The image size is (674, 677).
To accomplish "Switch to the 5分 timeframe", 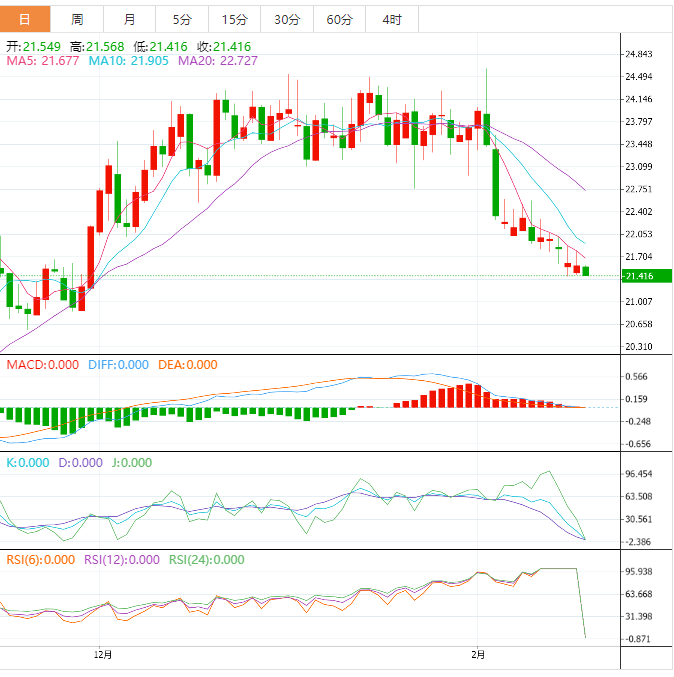I will (x=182, y=19).
